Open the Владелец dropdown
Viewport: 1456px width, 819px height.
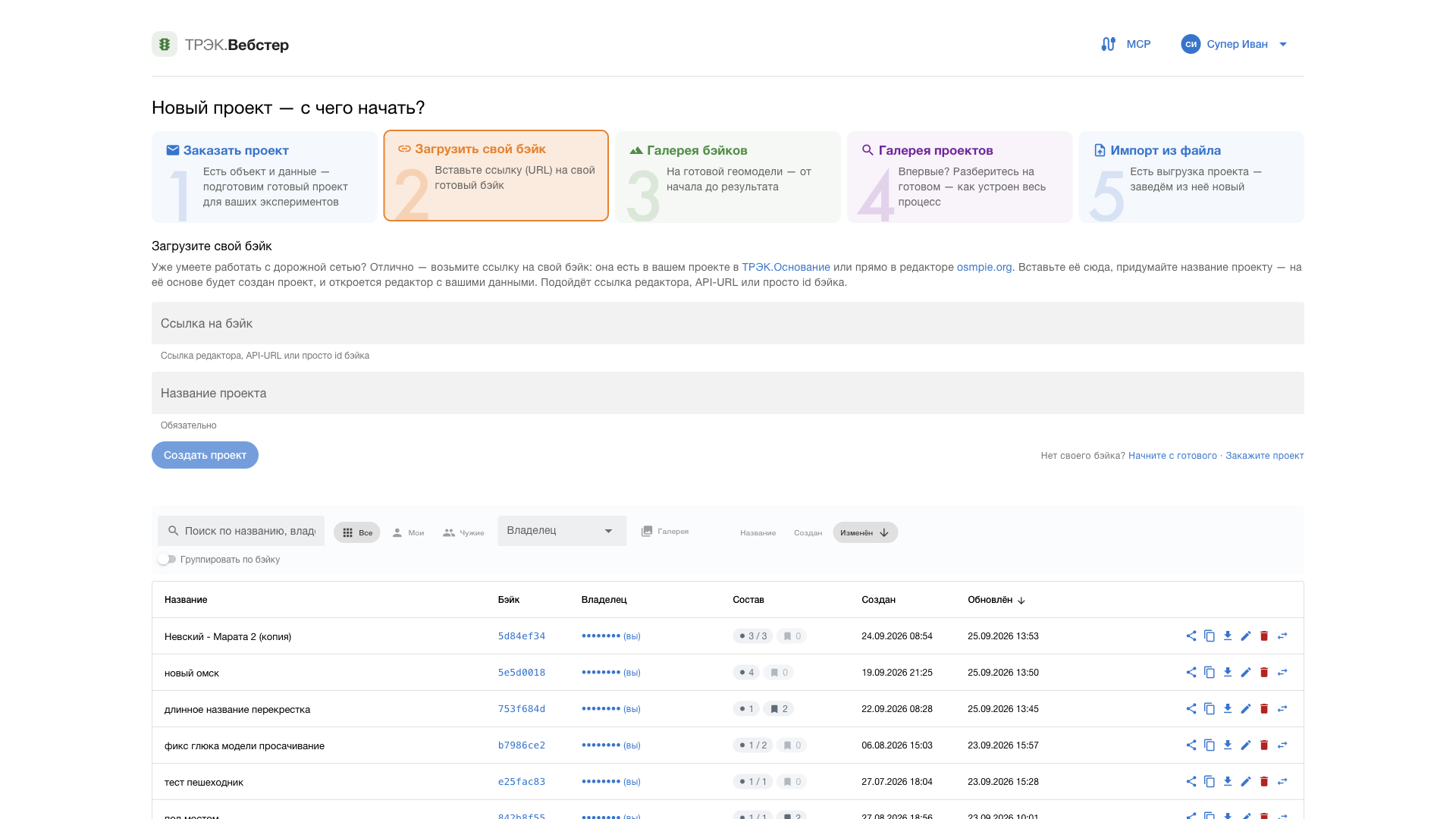562,531
